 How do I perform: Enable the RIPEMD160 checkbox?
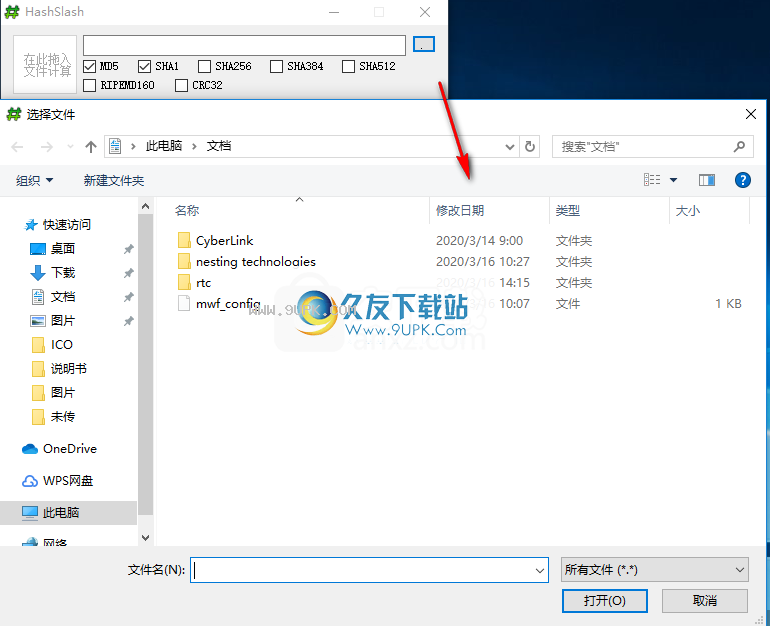click(x=89, y=85)
